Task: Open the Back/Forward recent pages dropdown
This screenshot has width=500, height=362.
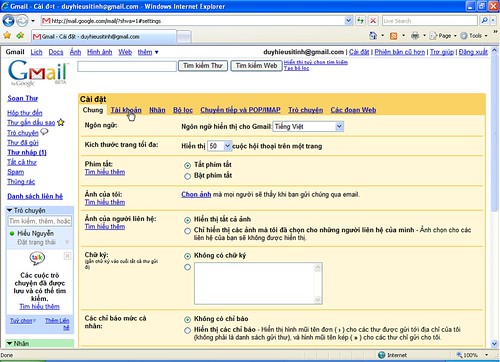Action: [33, 21]
